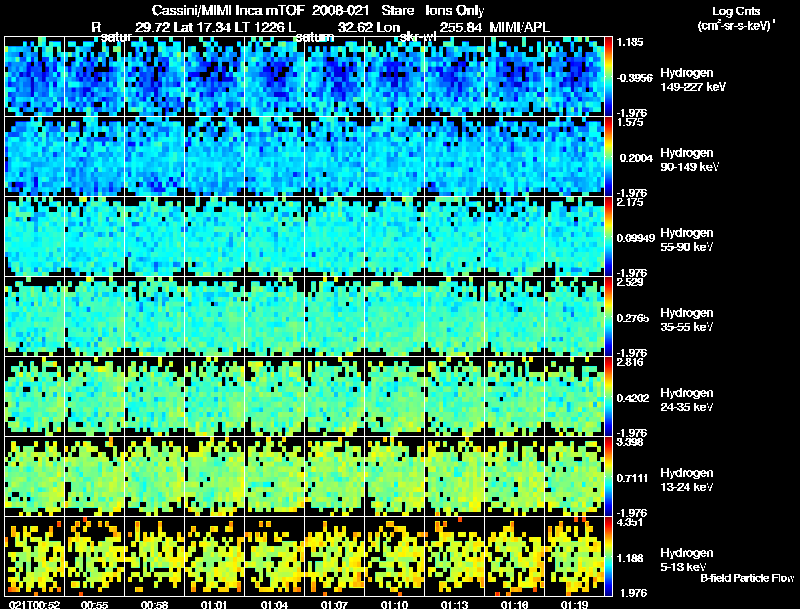Select the 149-227 keV image panel at 01:04
Viewport: 800px width, 609px height.
point(274,77)
